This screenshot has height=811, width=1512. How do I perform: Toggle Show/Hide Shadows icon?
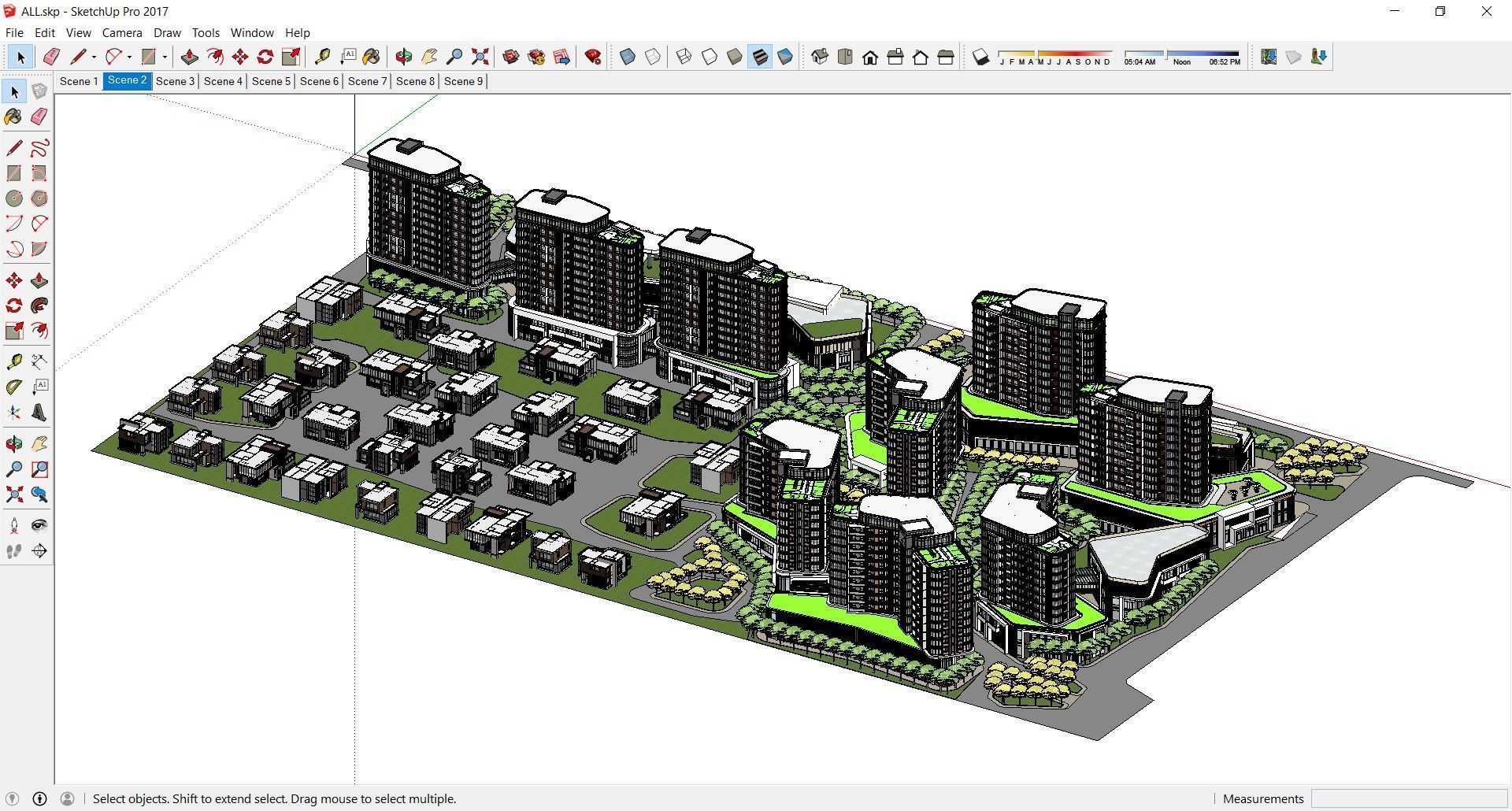[980, 57]
